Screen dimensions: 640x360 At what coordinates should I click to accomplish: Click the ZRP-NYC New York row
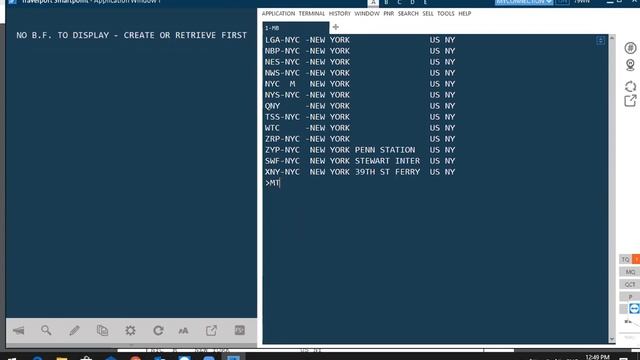[360, 139]
